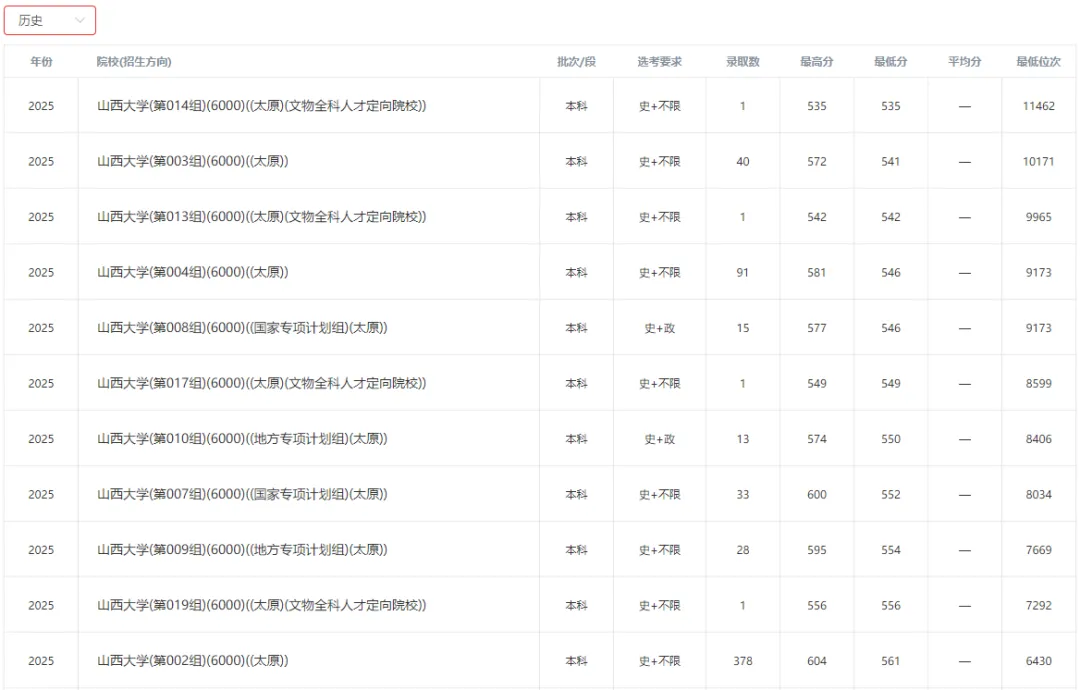The width and height of the screenshot is (1080, 690).
Task: Click highest score 577 in 第008组 row
Action: pos(817,328)
